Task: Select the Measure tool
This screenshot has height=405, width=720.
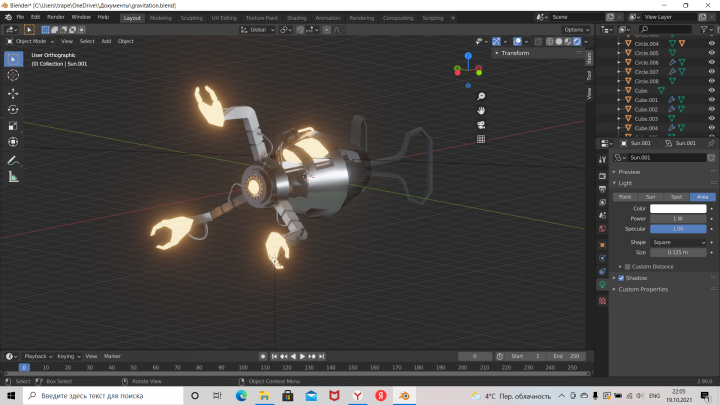Action: (x=13, y=177)
